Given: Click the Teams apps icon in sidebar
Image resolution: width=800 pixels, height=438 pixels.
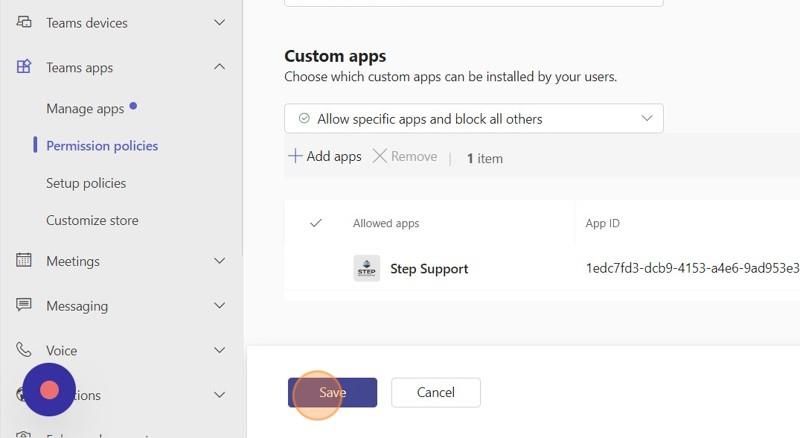Looking at the screenshot, I should (24, 66).
